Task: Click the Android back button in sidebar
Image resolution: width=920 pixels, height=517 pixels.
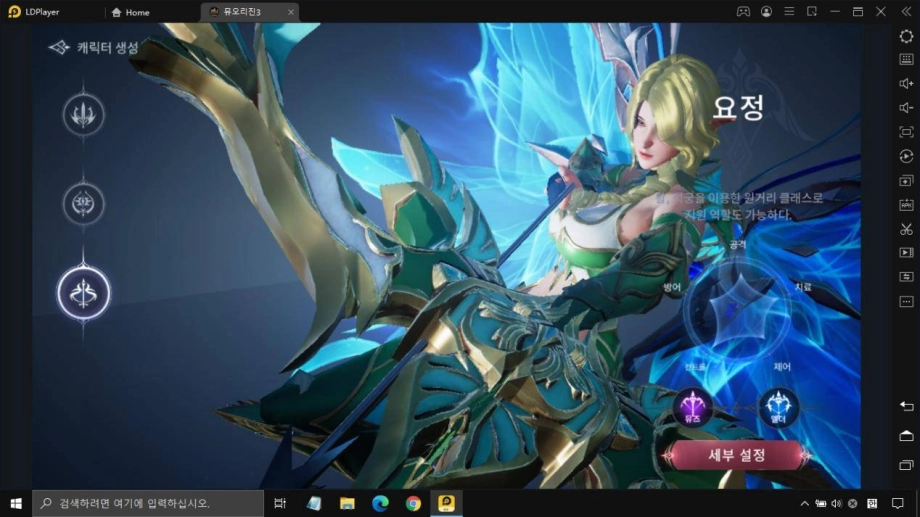Action: click(907, 406)
